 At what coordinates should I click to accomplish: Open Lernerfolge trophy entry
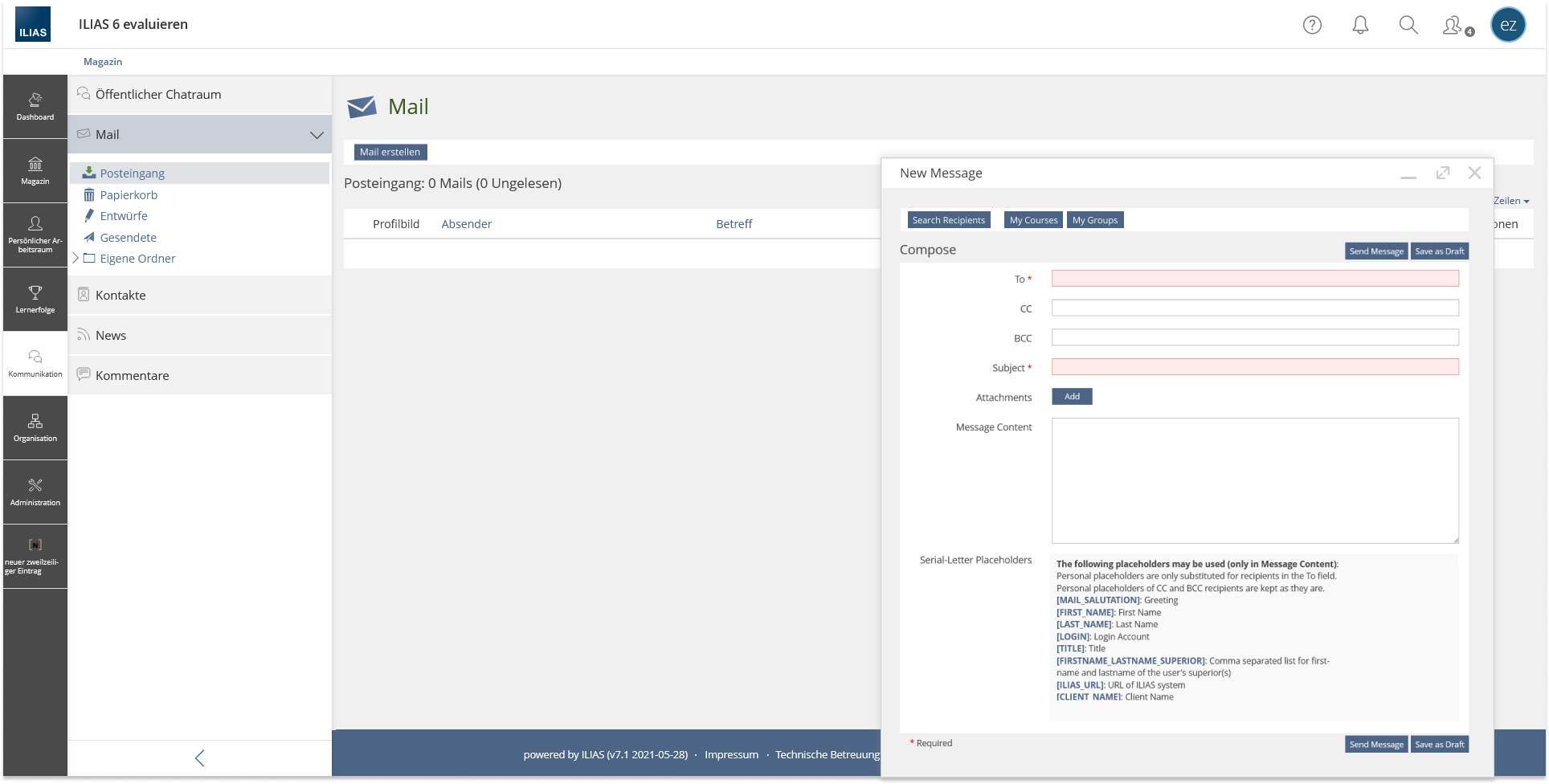pos(35,300)
